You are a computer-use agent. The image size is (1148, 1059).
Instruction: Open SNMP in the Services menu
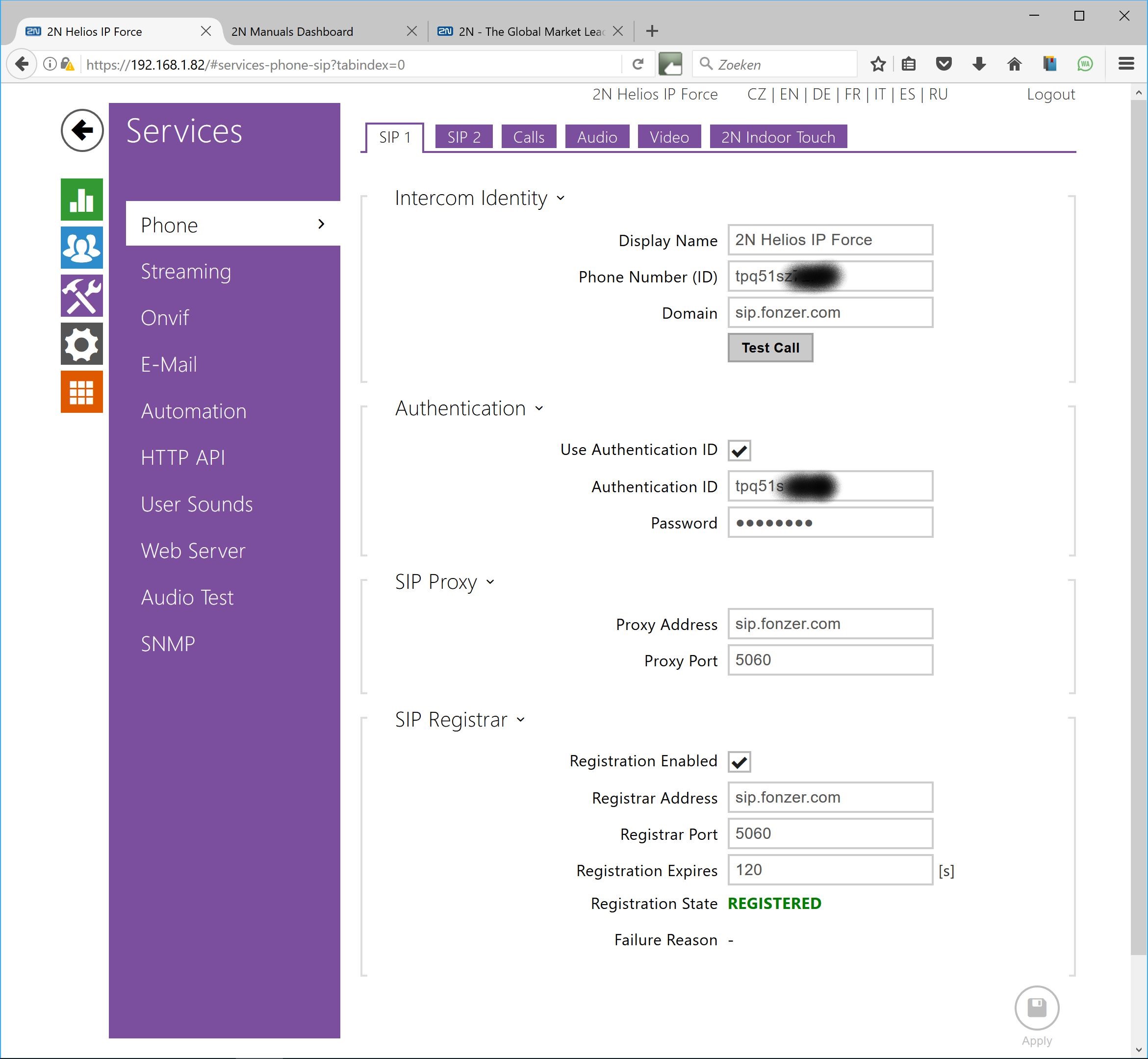[168, 644]
